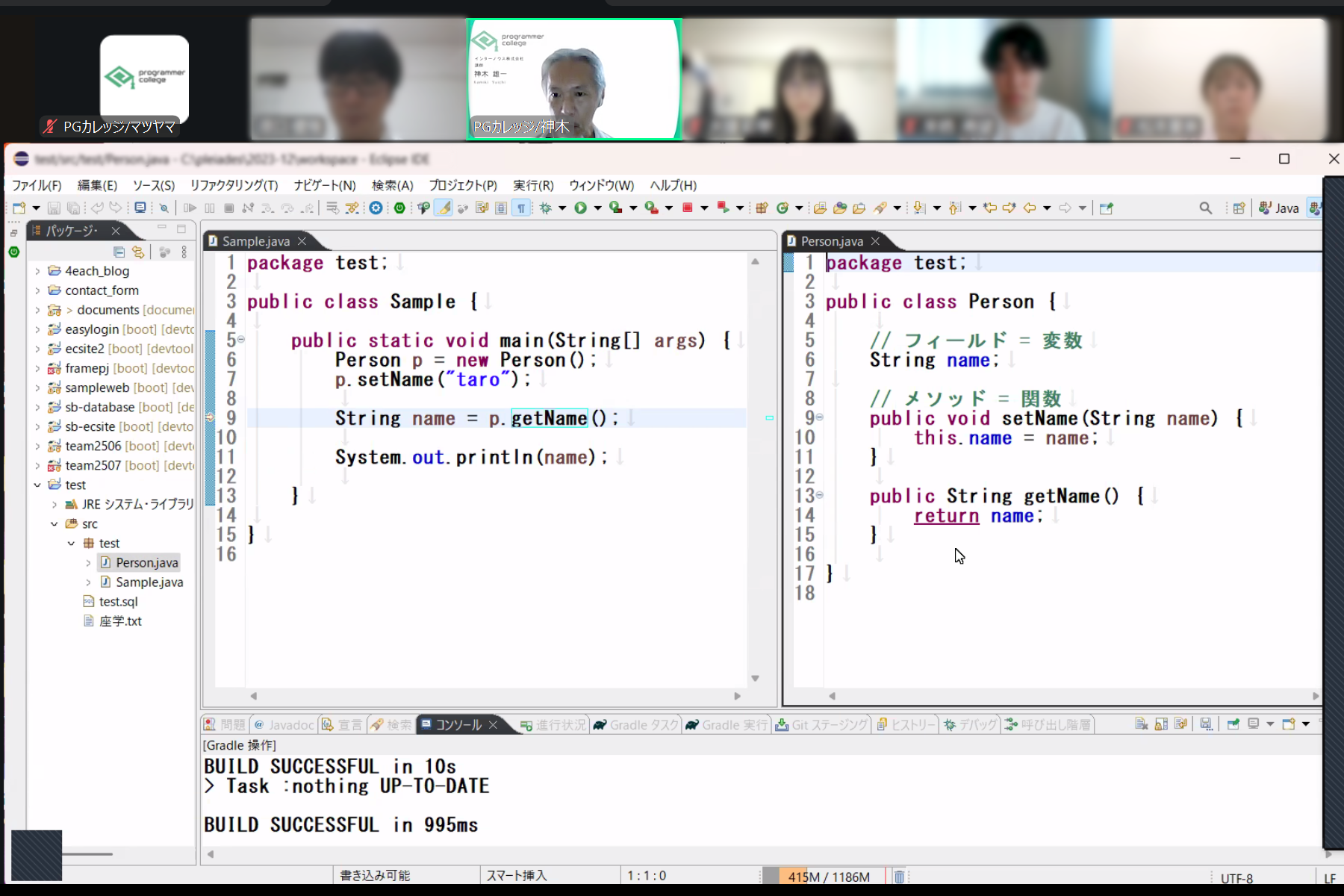This screenshot has width=1344, height=896.
Task: Open the search magnifier icon on the toolbar
Action: [1207, 208]
